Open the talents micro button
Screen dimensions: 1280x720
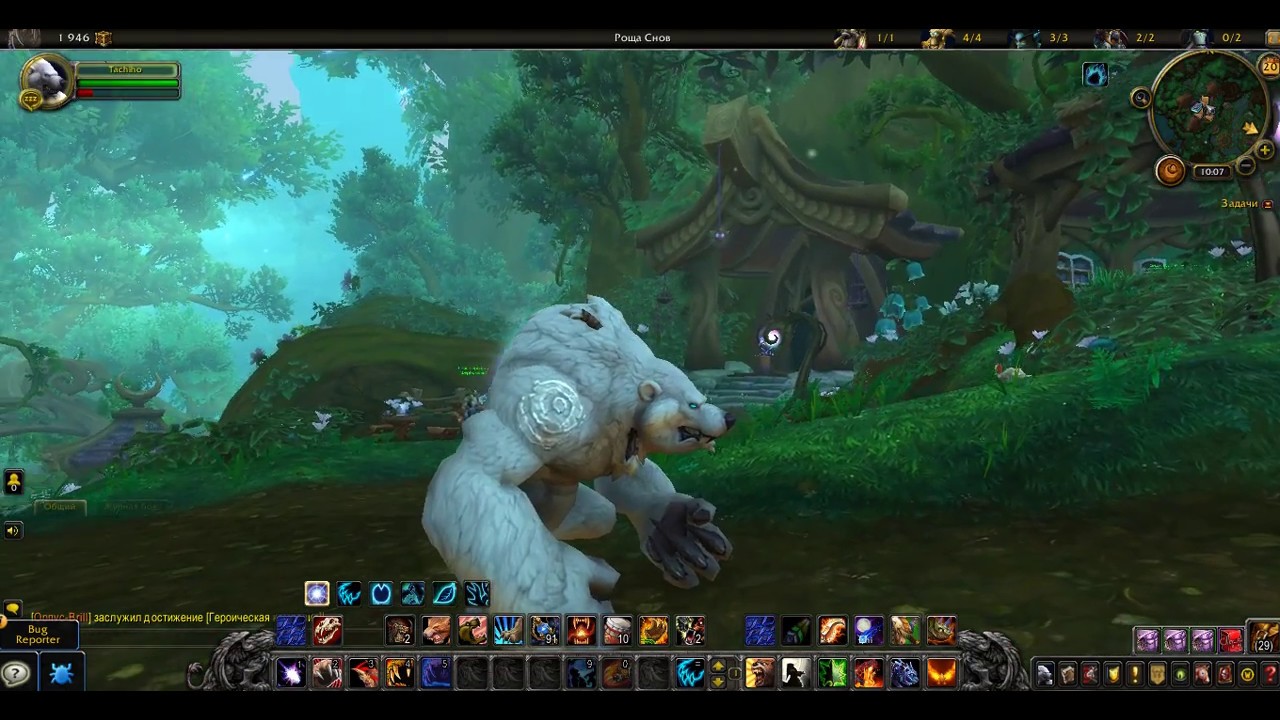pos(1090,674)
